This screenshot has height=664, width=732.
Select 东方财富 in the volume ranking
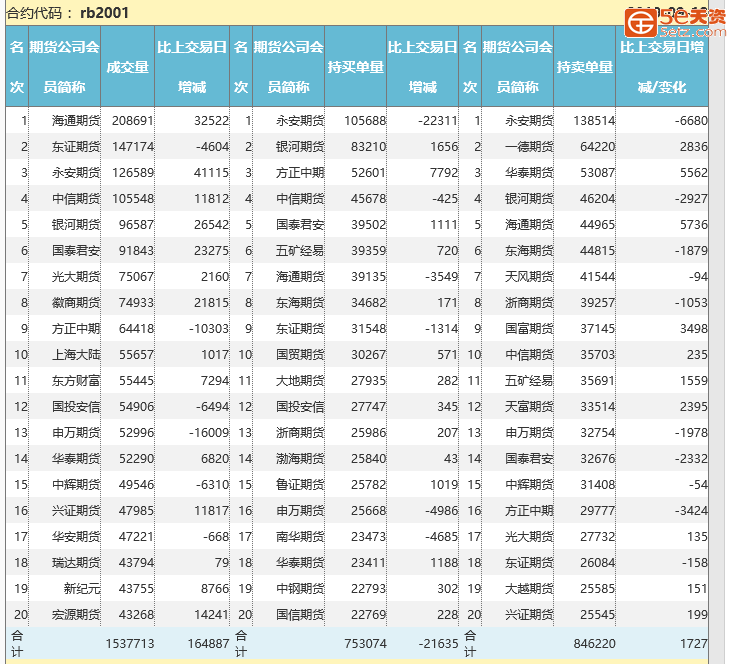click(76, 381)
